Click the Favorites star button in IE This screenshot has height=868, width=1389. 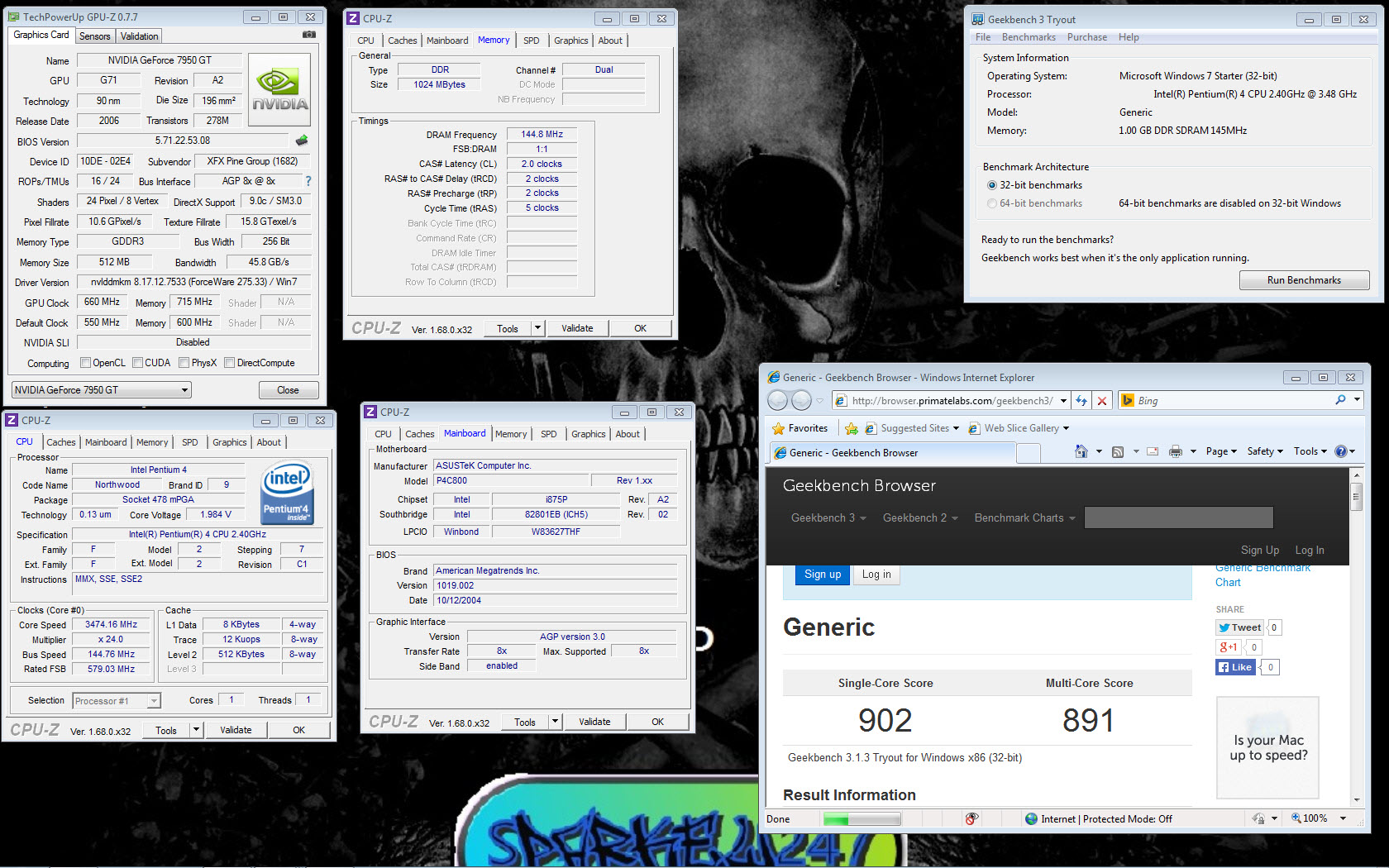coord(800,428)
